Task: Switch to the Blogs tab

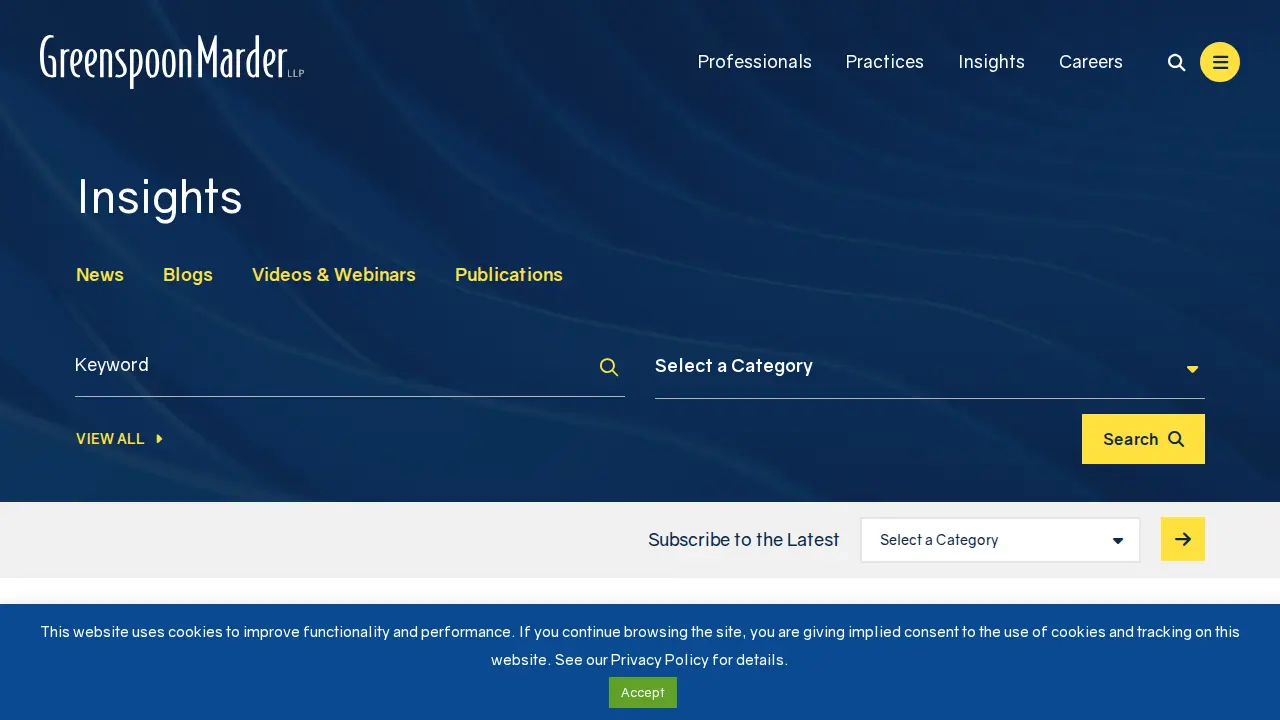Action: 188,275
